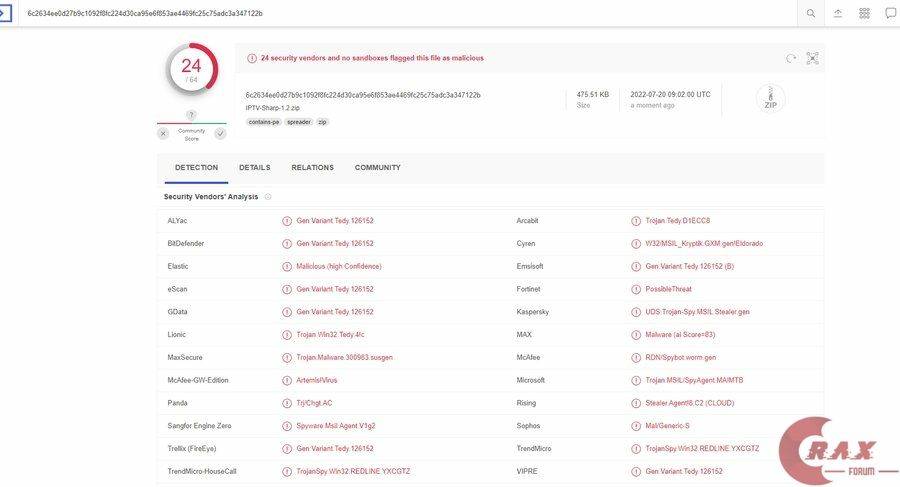Open the upload file icon
Screen dimensions: 900x487
click(x=838, y=13)
